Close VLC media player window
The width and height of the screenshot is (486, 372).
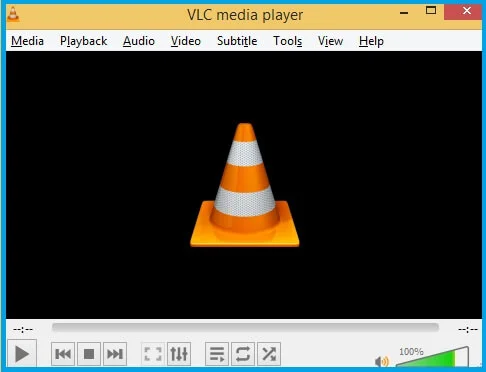pyautogui.click(x=463, y=11)
